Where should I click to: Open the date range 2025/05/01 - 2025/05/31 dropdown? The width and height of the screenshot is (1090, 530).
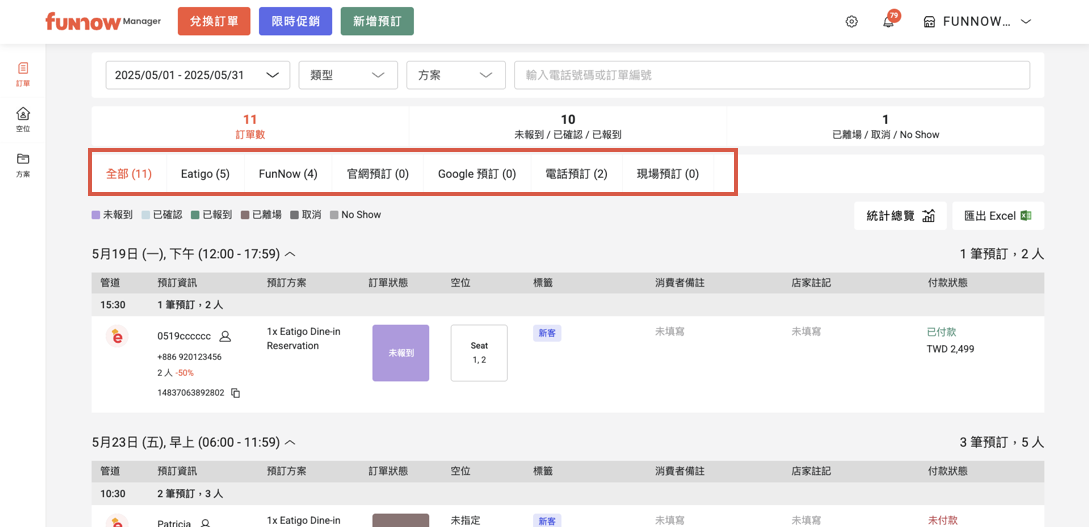tap(197, 75)
